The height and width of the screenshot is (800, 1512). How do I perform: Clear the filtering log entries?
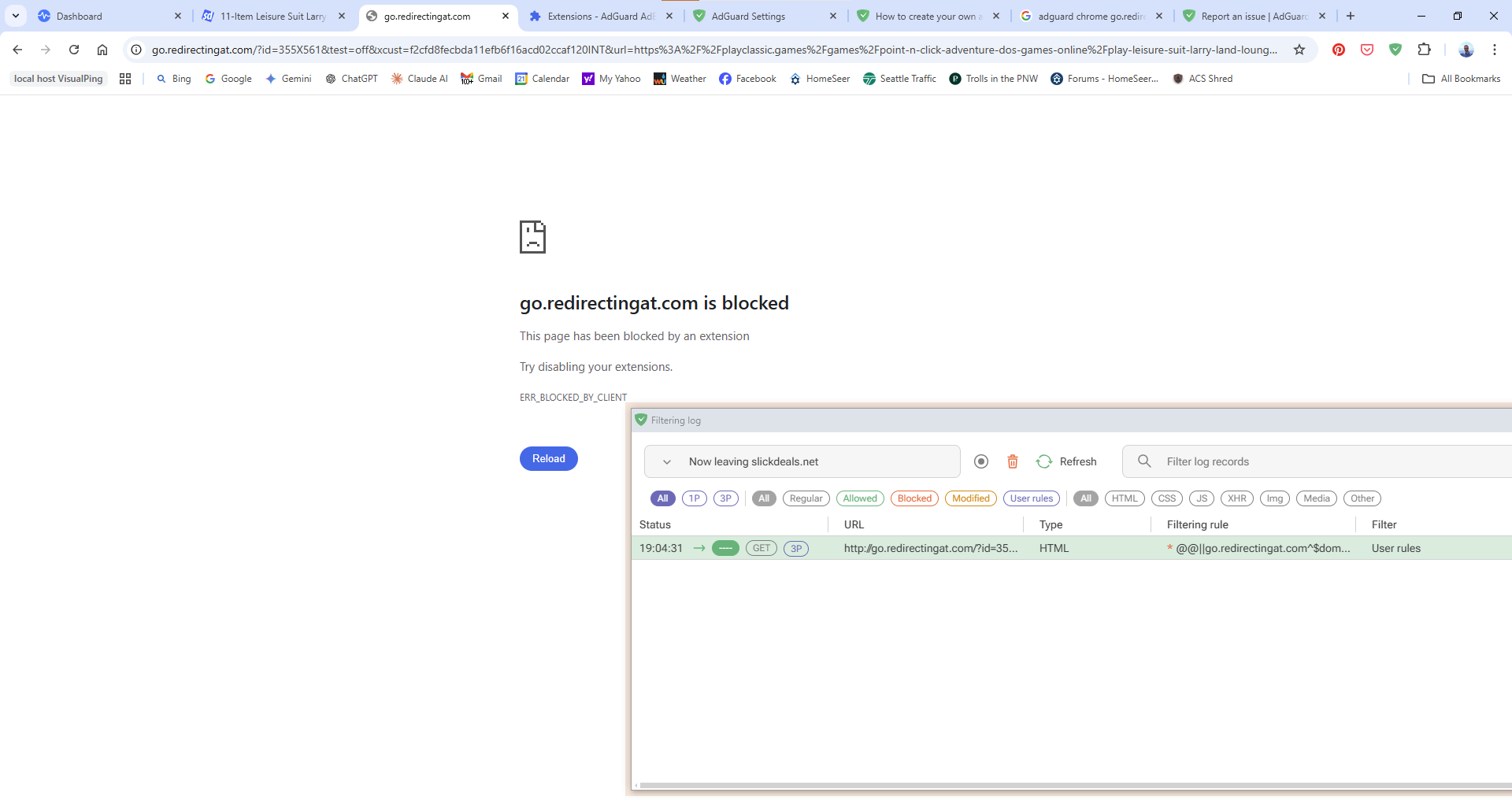1013,461
